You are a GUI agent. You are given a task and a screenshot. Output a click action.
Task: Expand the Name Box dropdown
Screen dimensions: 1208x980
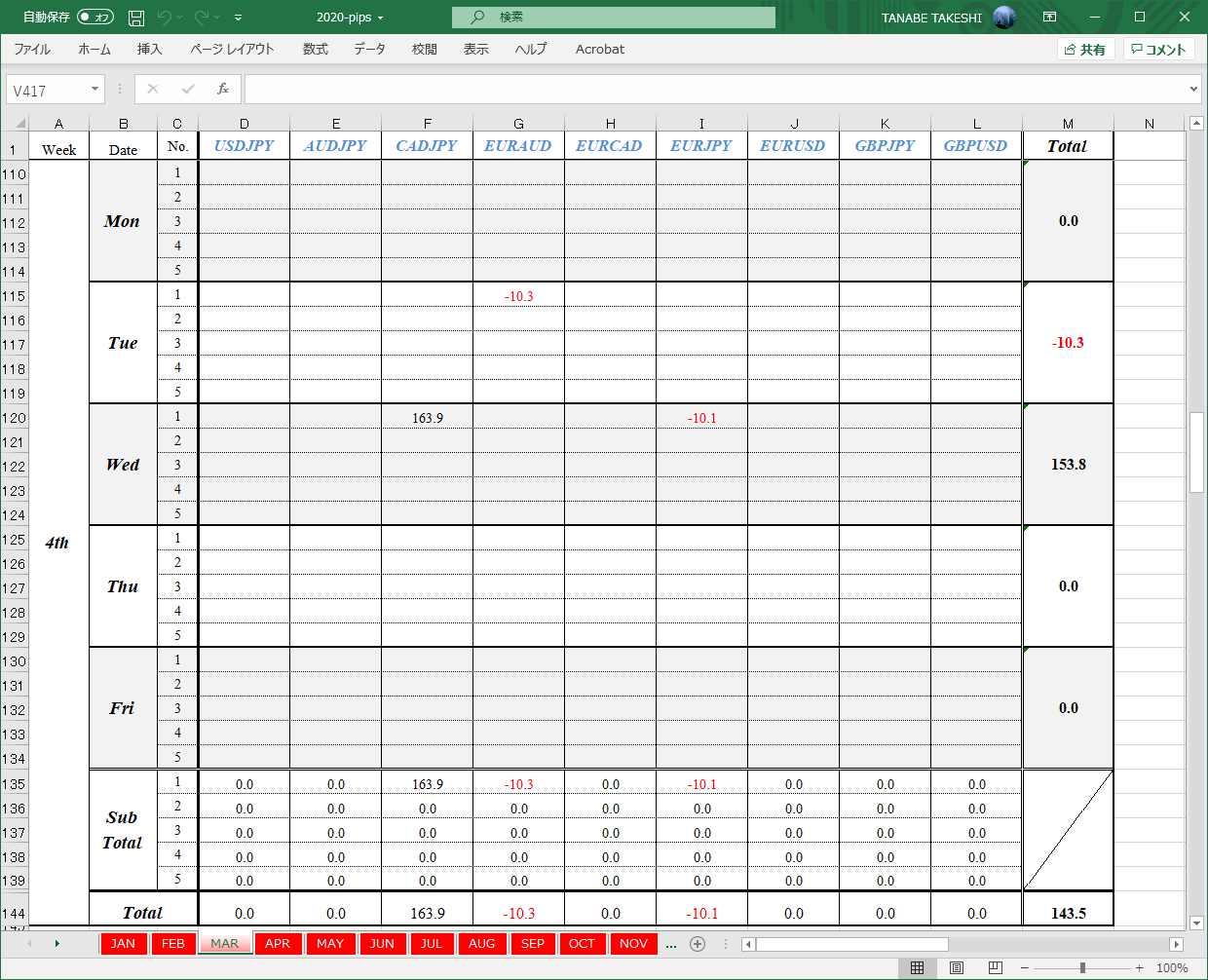[94, 90]
